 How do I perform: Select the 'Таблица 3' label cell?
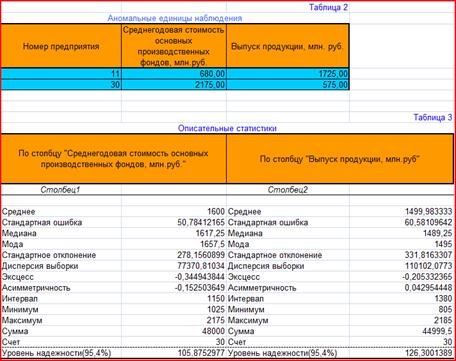pyautogui.click(x=402, y=117)
